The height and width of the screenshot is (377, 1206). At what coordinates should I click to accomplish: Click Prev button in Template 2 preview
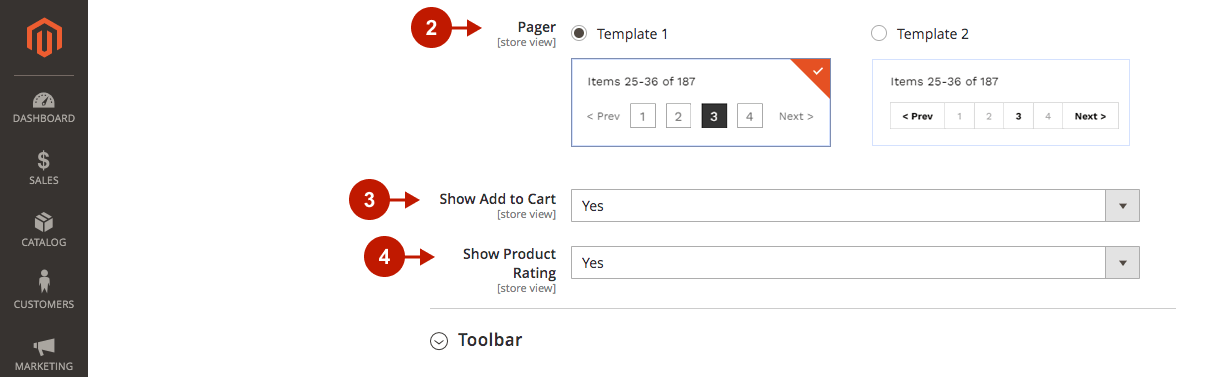(917, 116)
